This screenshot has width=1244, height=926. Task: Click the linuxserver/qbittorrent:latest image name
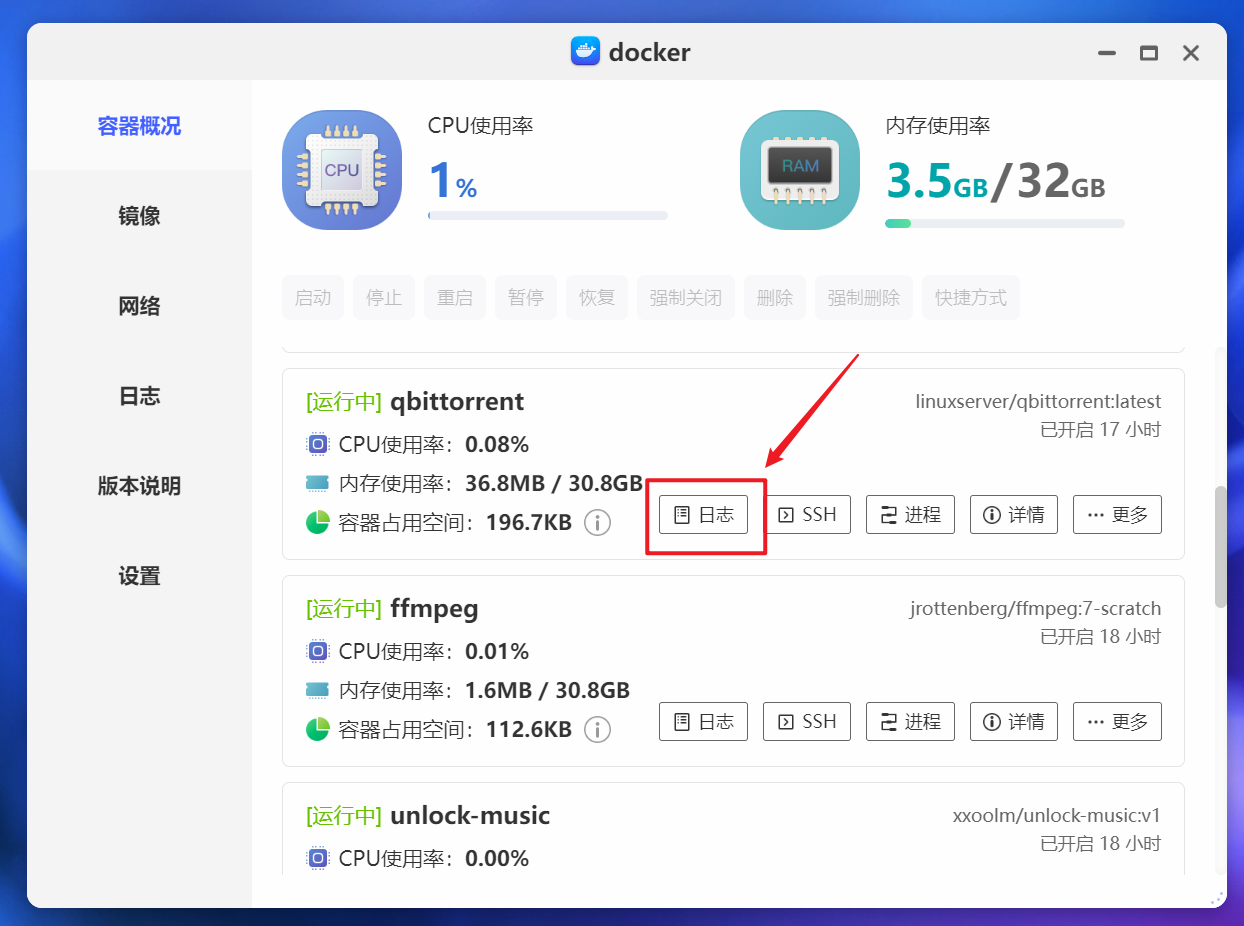(1039, 402)
